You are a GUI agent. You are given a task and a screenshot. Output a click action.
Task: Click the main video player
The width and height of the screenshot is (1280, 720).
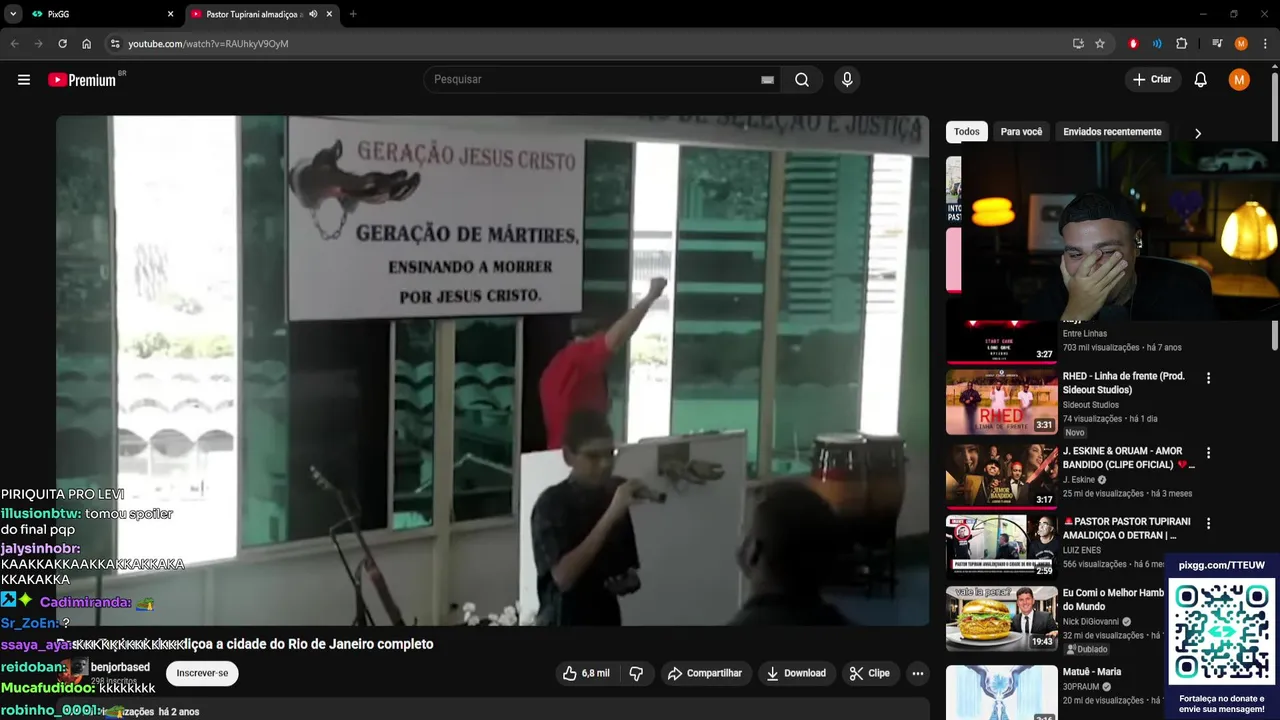pyautogui.click(x=492, y=370)
